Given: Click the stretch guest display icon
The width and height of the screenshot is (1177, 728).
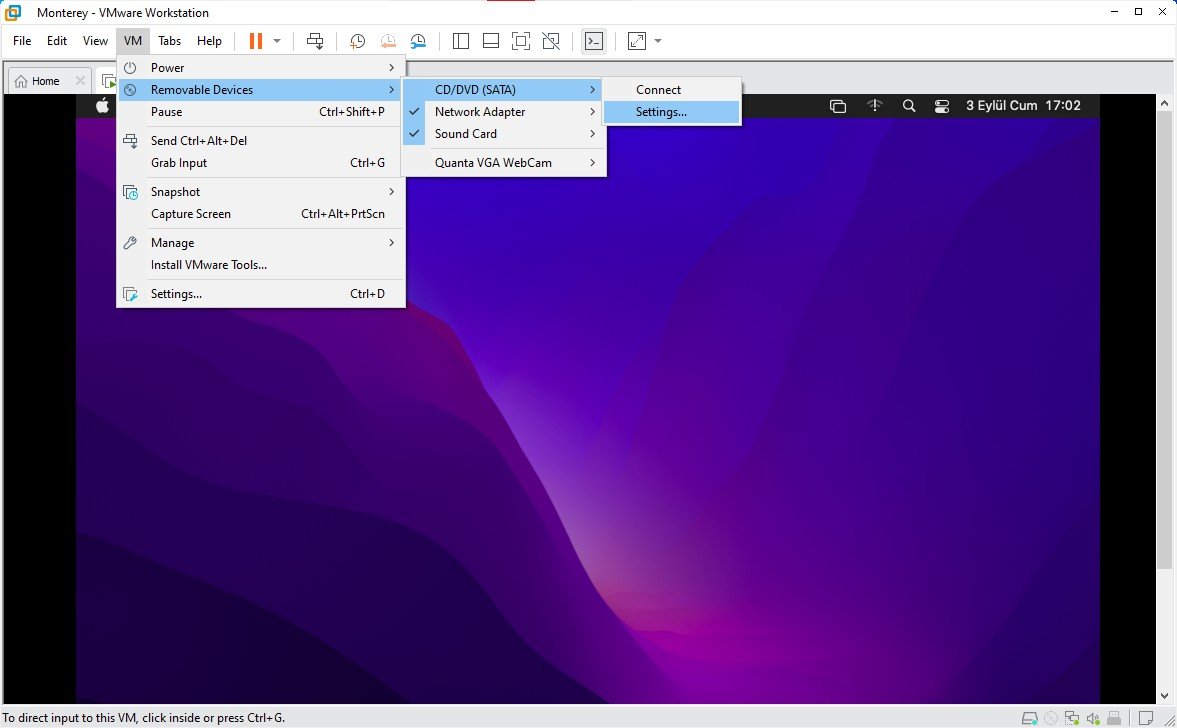Looking at the screenshot, I should click(x=637, y=41).
